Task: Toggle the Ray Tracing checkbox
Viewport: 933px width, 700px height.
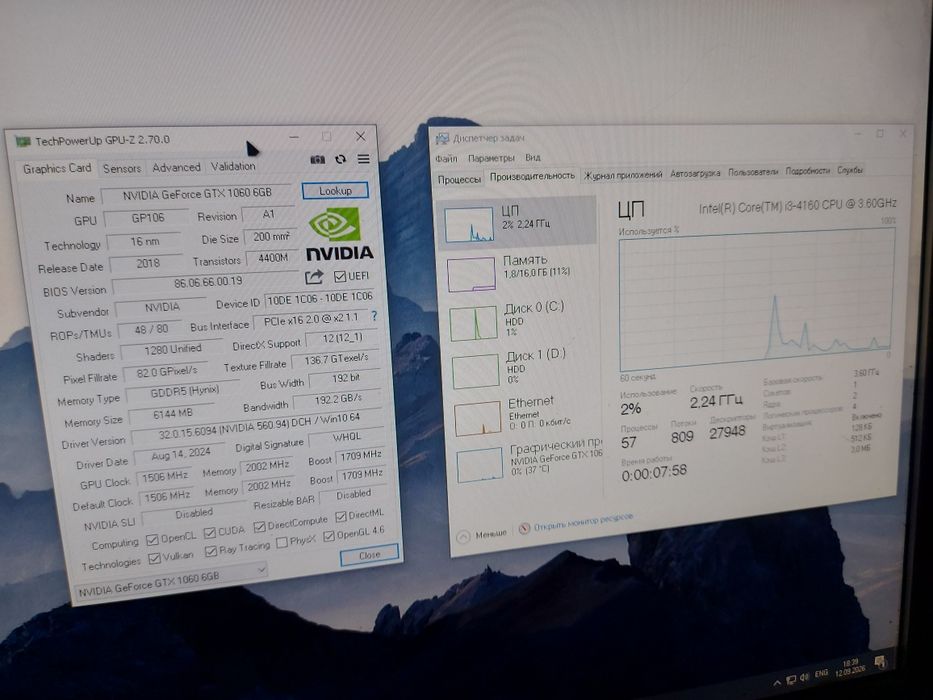Action: (x=211, y=552)
